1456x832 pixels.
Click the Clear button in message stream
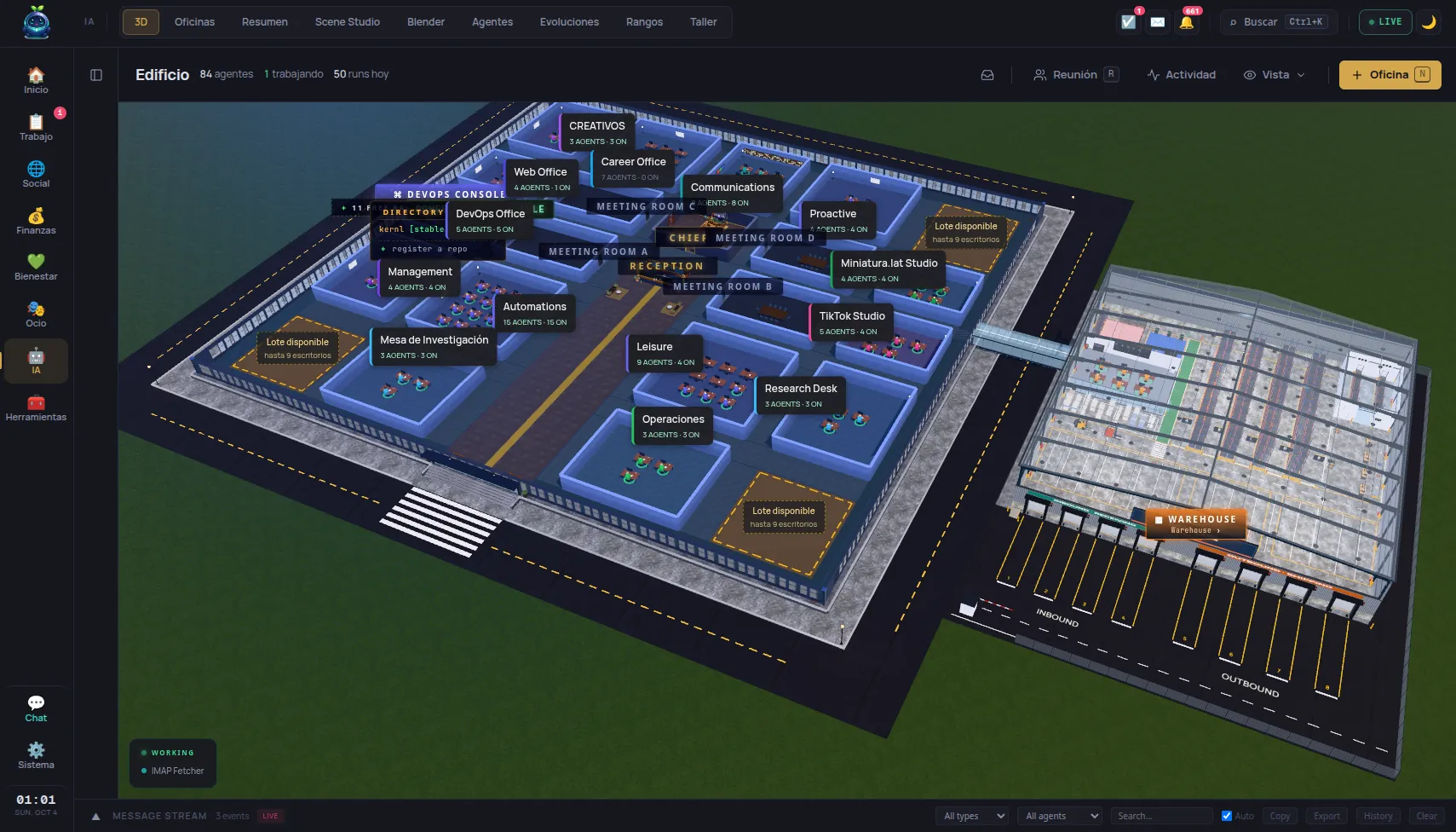(x=1426, y=816)
